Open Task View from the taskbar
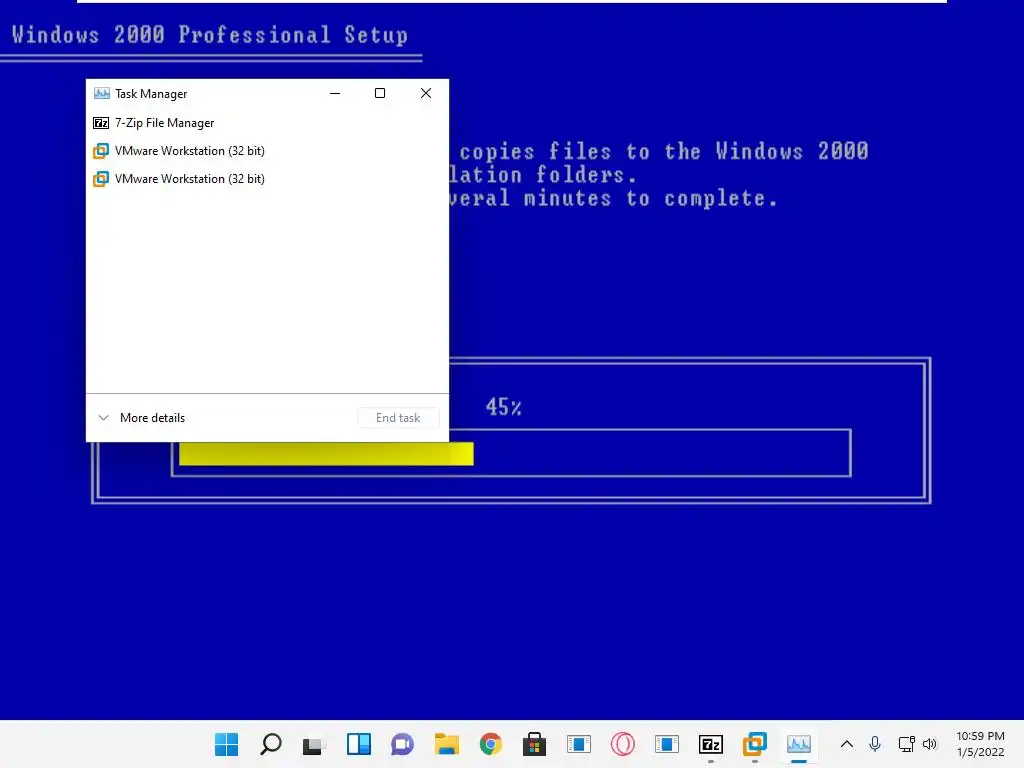Screen dimensions: 1024x768 point(314,744)
